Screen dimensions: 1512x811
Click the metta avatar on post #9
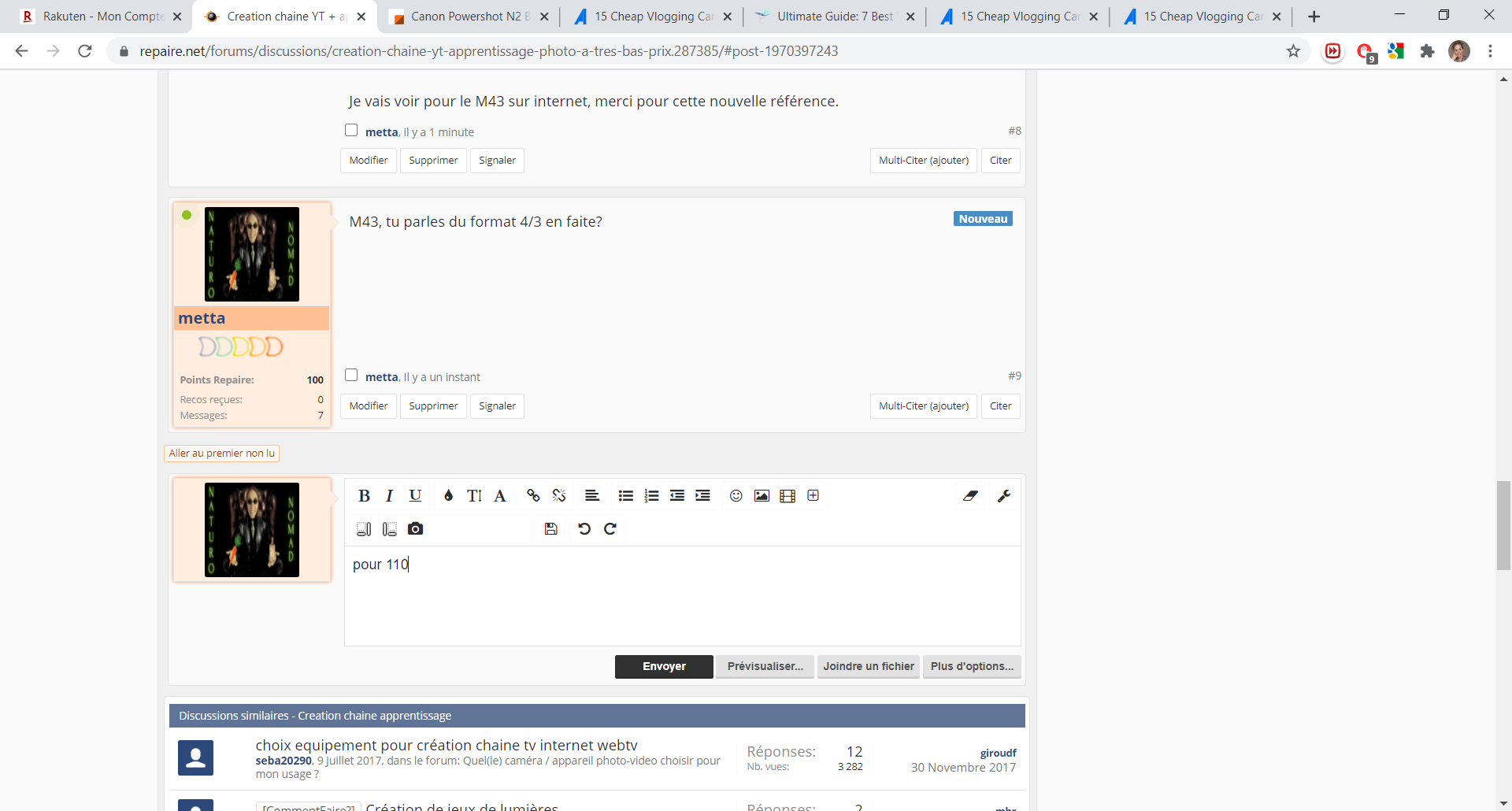pyautogui.click(x=252, y=254)
